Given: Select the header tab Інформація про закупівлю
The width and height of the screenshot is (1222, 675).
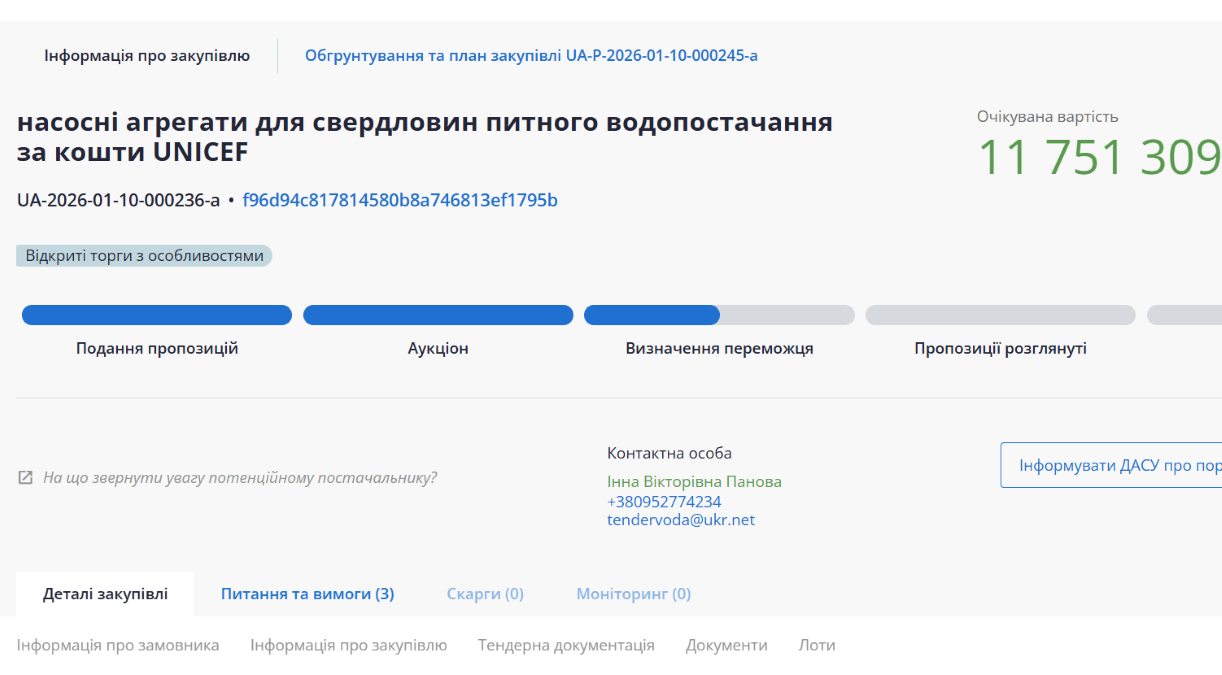Looking at the screenshot, I should [x=147, y=55].
